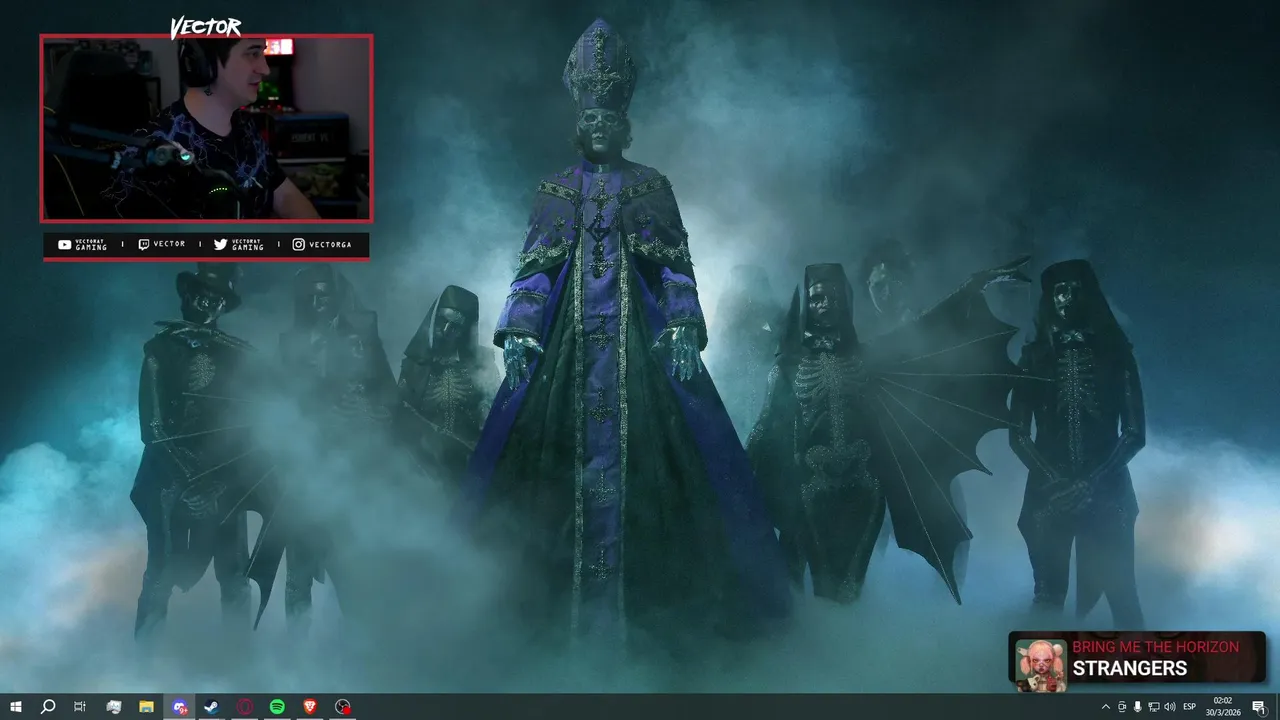This screenshot has height=720, width=1280.
Task: Open the network status tray icon
Action: click(1154, 707)
